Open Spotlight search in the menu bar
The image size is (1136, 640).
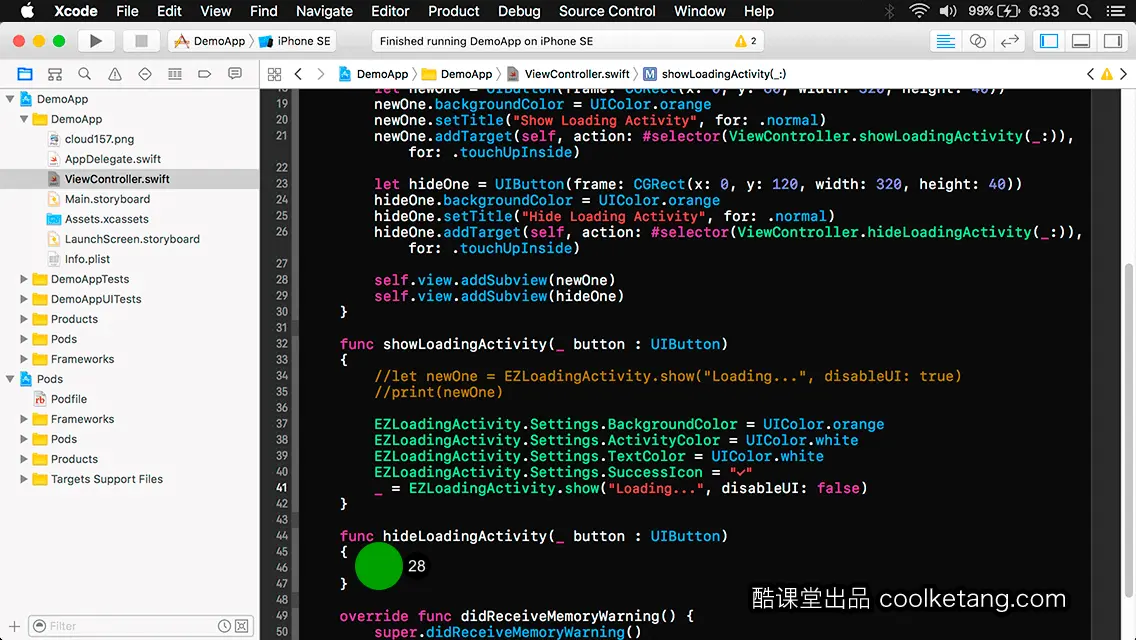(x=1084, y=11)
